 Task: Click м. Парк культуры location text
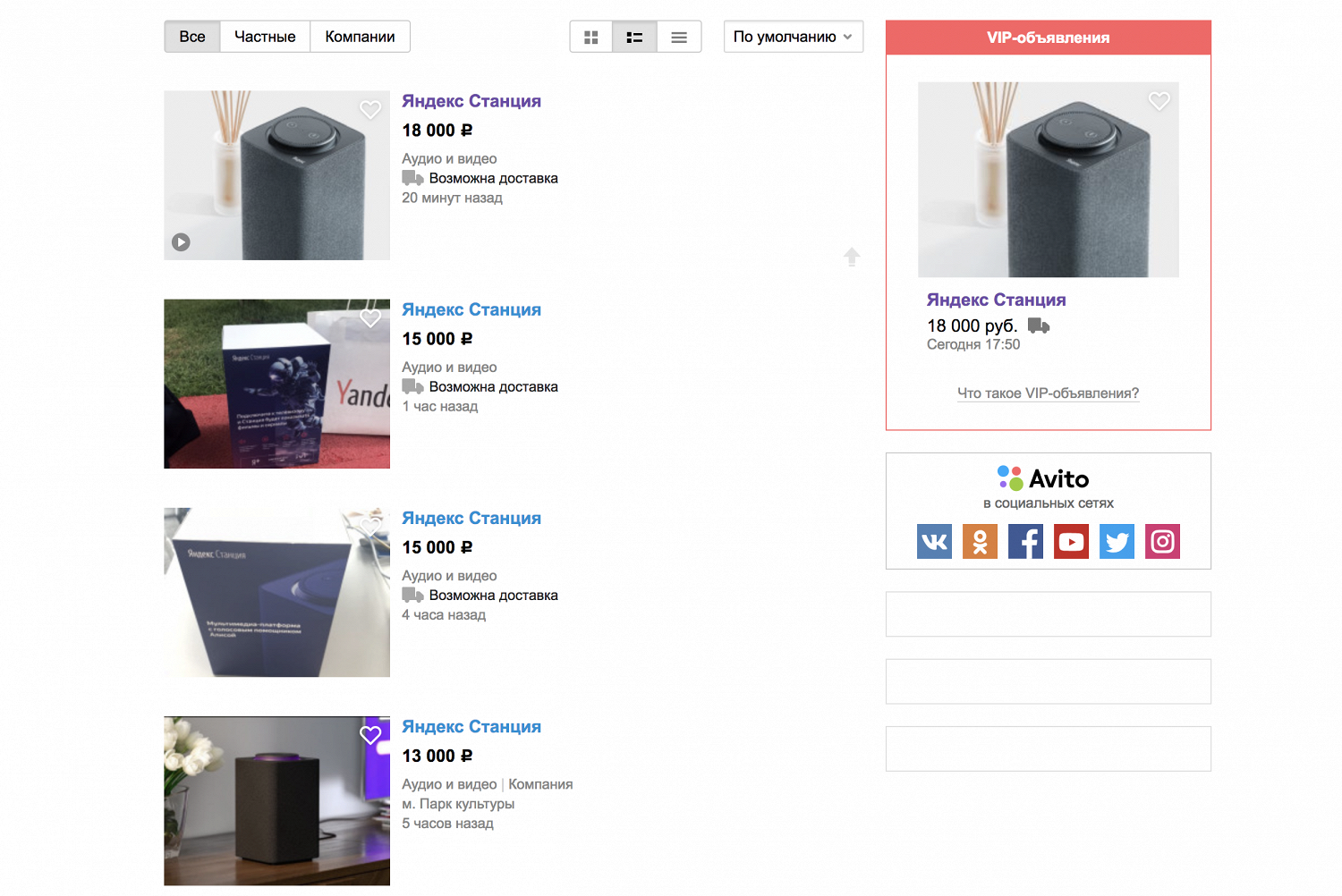click(458, 804)
